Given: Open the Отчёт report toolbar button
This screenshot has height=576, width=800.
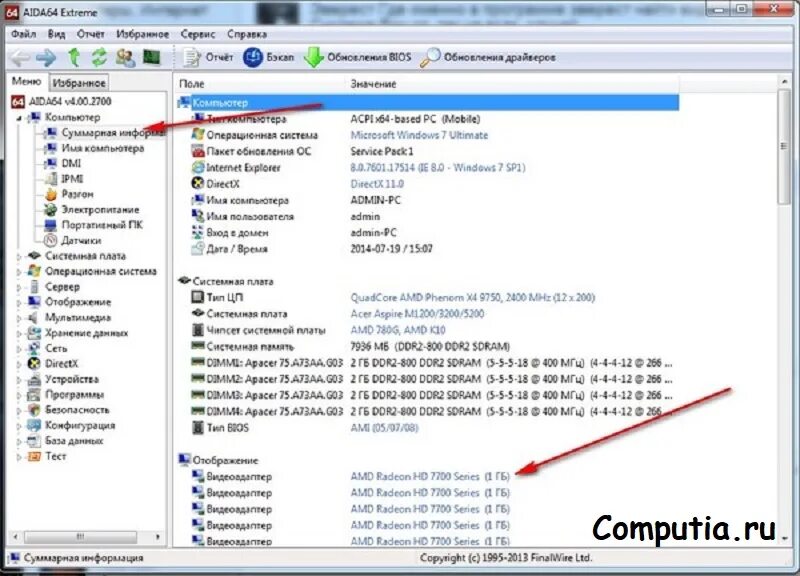Looking at the screenshot, I should pos(208,58).
